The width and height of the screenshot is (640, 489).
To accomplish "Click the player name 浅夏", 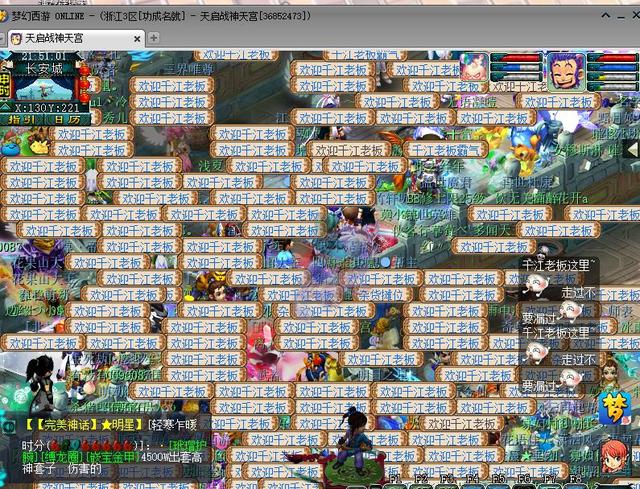I will tap(211, 166).
